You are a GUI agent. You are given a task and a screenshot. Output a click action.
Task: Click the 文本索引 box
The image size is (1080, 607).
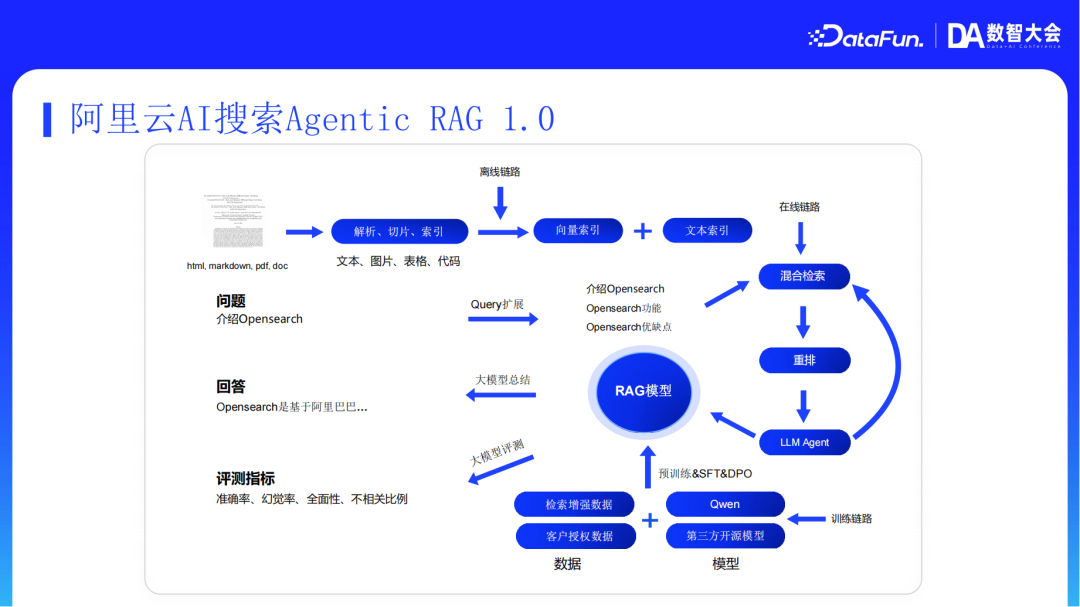707,230
